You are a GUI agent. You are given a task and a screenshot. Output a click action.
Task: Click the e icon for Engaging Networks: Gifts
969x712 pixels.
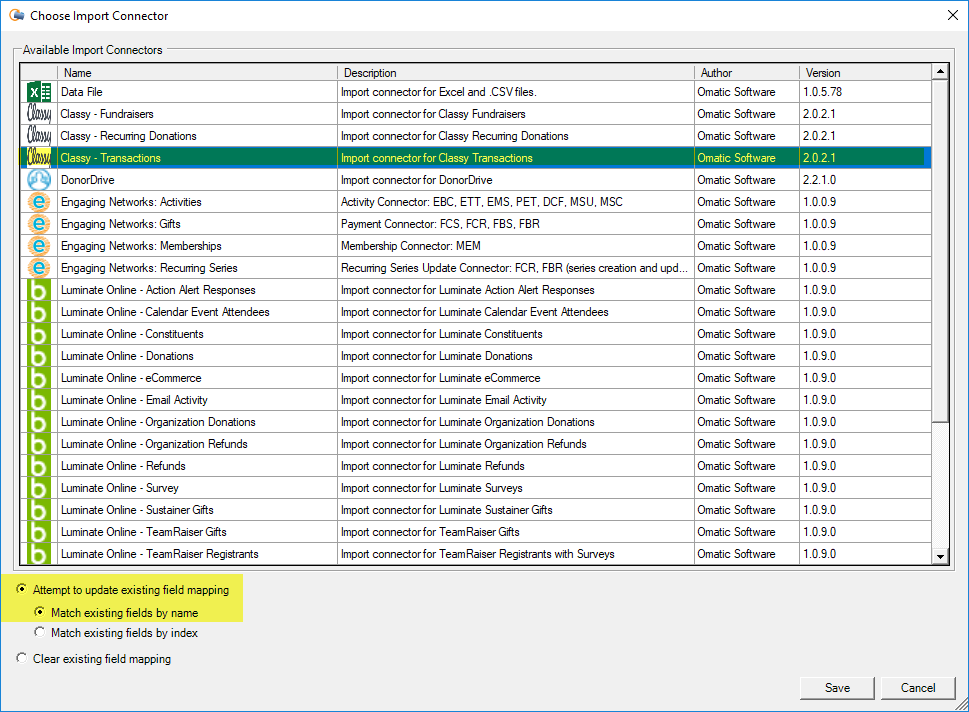point(37,223)
